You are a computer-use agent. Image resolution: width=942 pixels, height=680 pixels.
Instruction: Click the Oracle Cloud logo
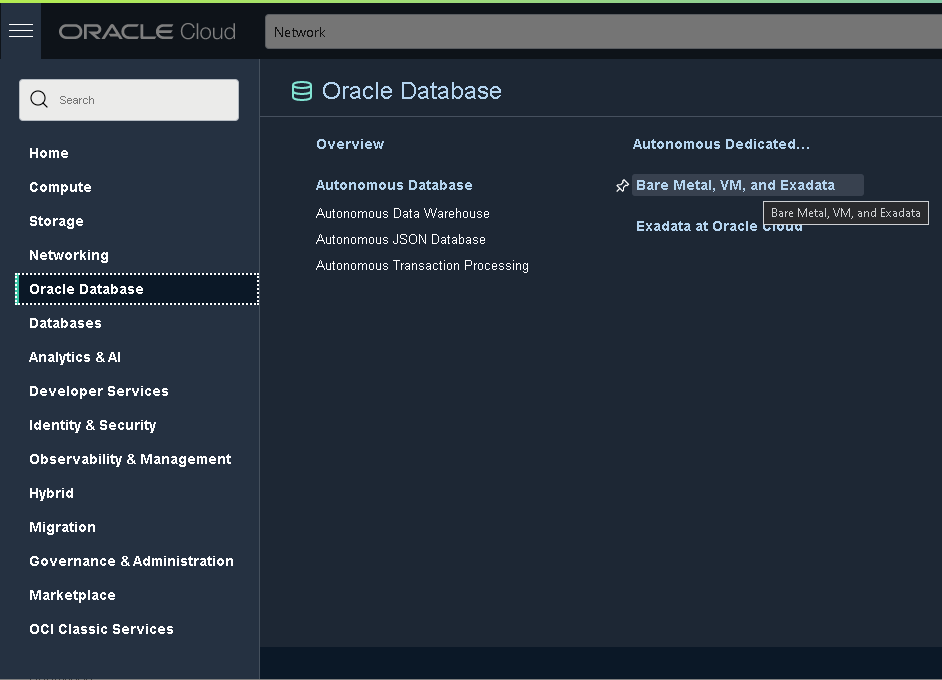tap(146, 31)
